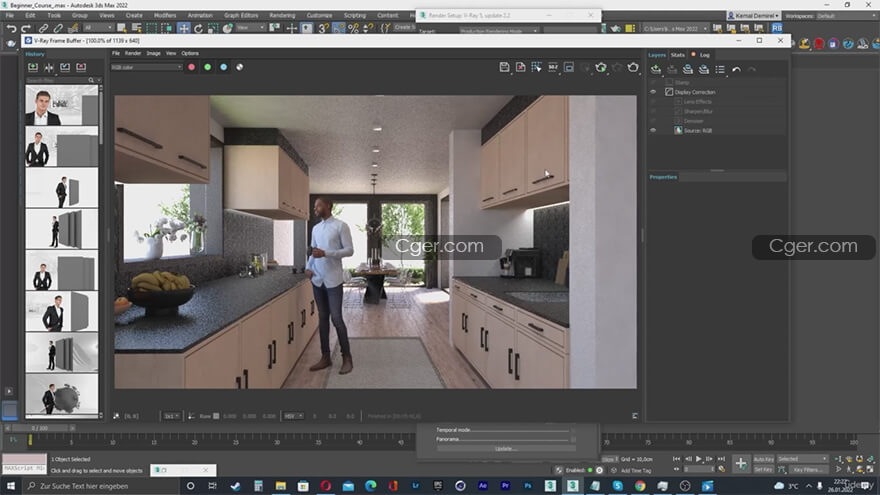Click Go to End playback button
Viewport: 880px width, 495px height.
(x=721, y=459)
